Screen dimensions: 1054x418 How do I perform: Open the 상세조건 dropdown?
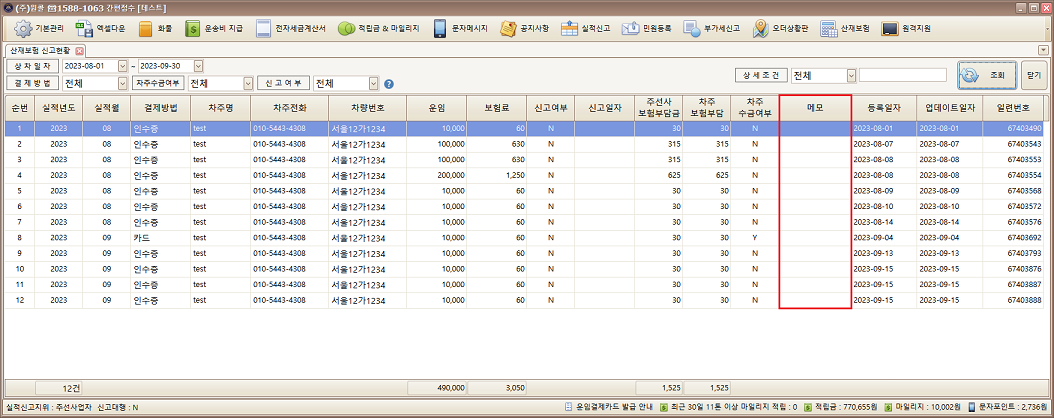851,75
